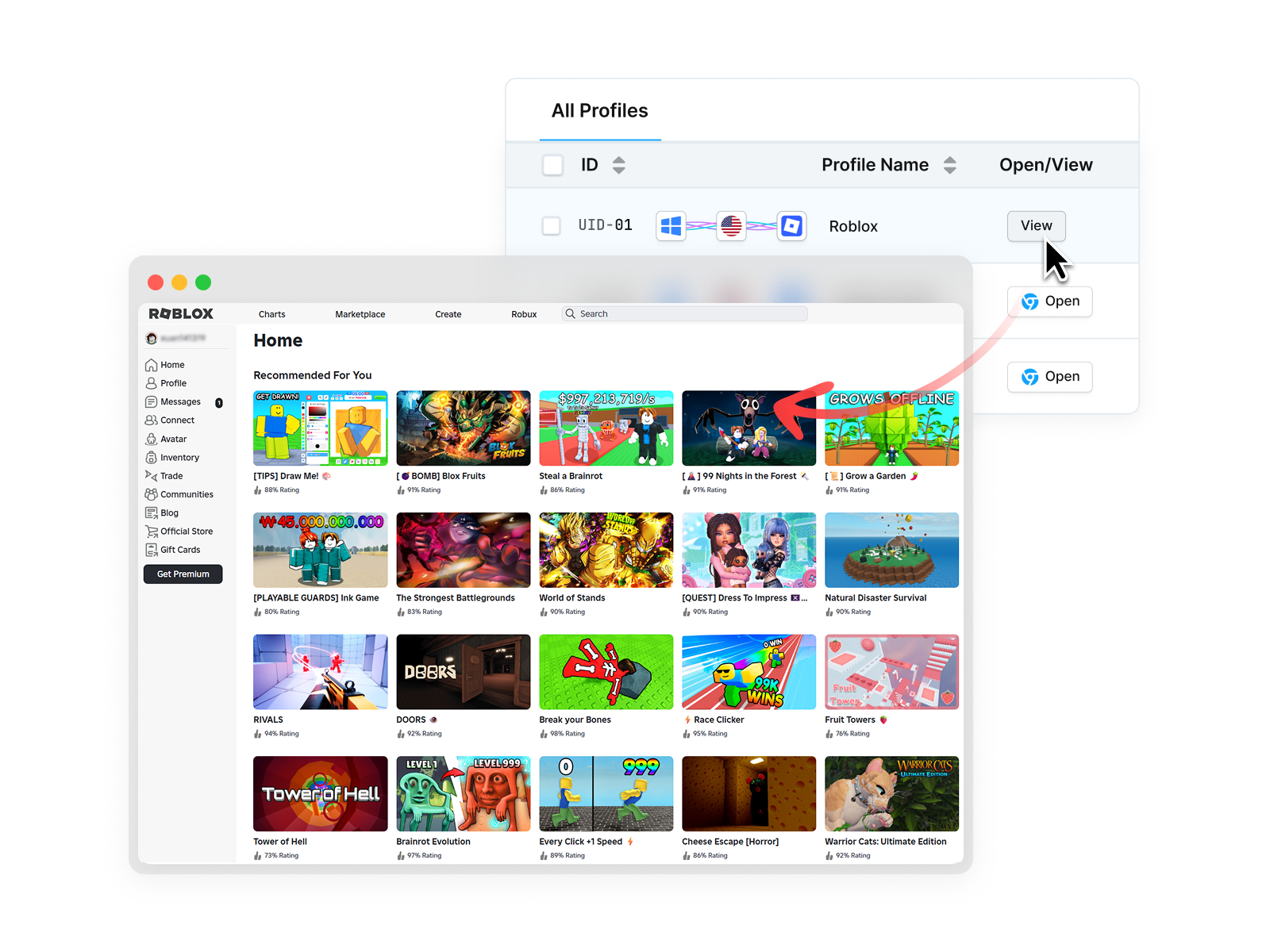Open the Every Click +1 Speed thumbnail

606,794
